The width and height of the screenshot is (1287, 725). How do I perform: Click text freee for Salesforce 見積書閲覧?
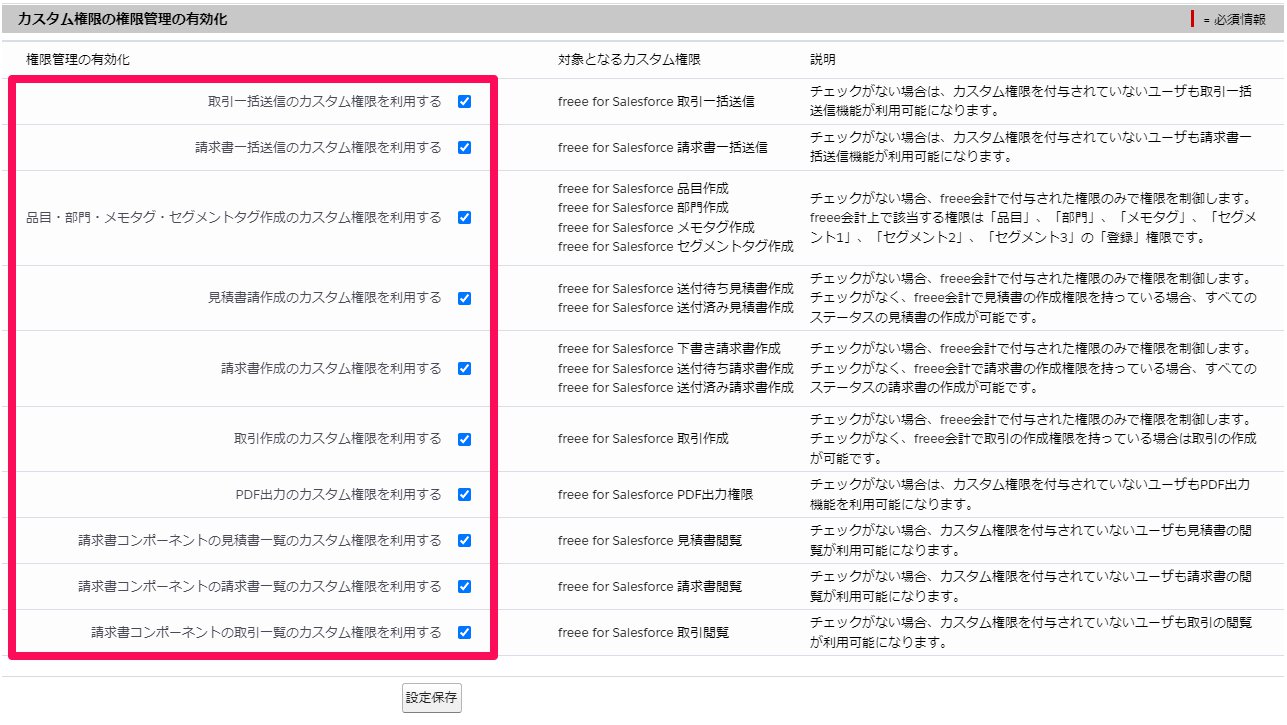tap(650, 540)
